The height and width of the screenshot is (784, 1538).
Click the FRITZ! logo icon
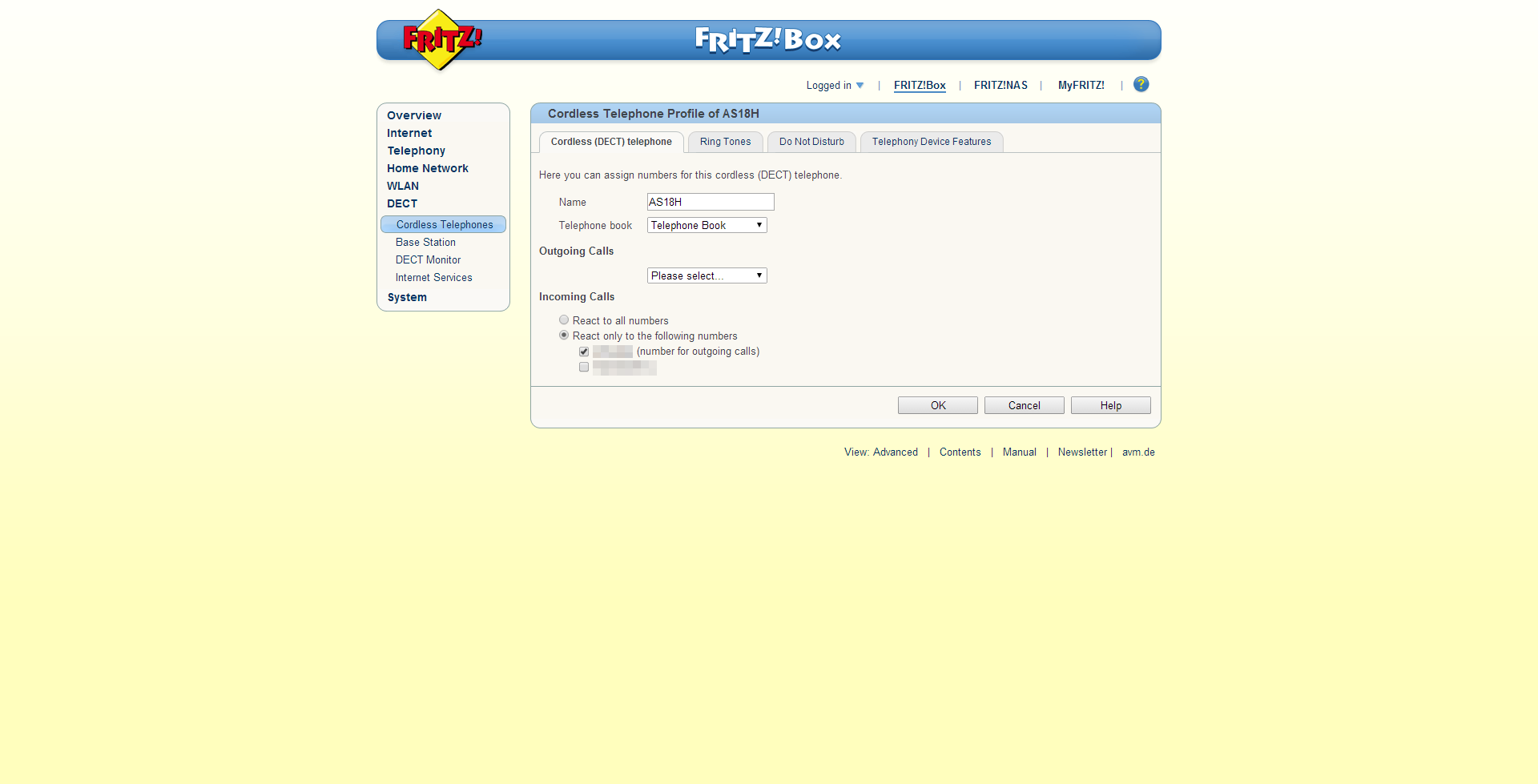coord(442,39)
